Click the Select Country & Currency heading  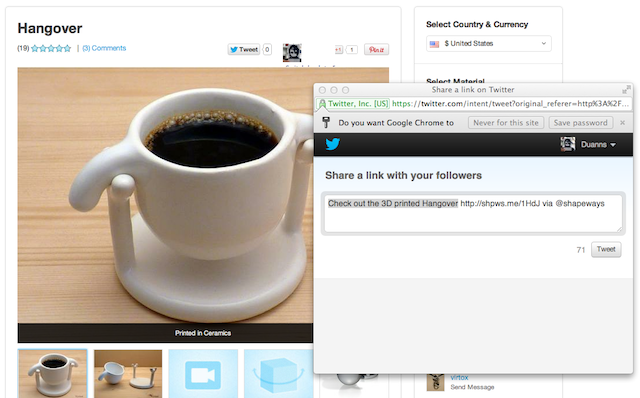coord(477,24)
